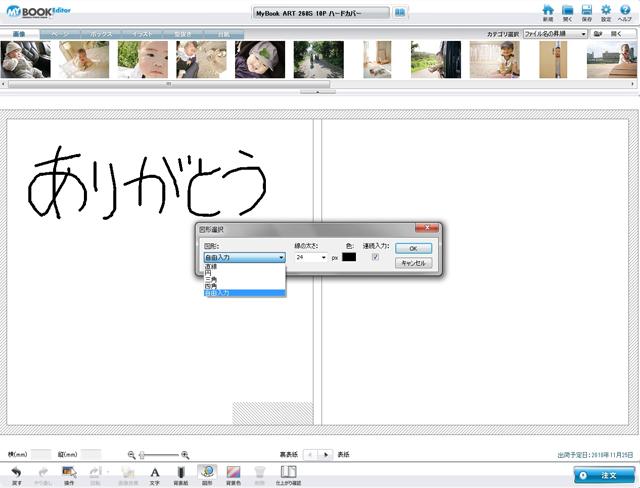Click the 背表紙 spine icon

coord(180,475)
